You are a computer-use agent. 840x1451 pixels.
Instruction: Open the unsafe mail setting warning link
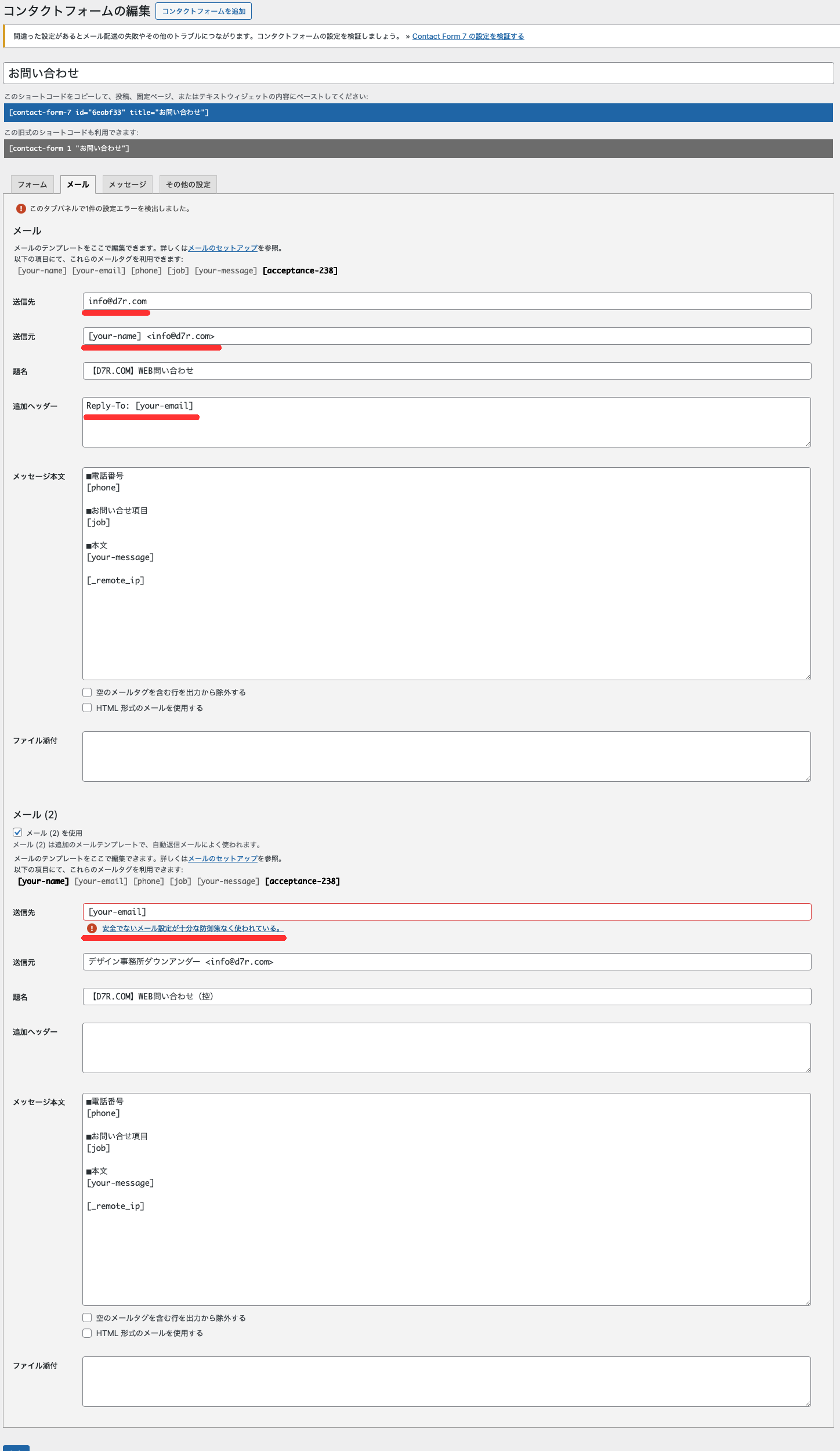192,928
